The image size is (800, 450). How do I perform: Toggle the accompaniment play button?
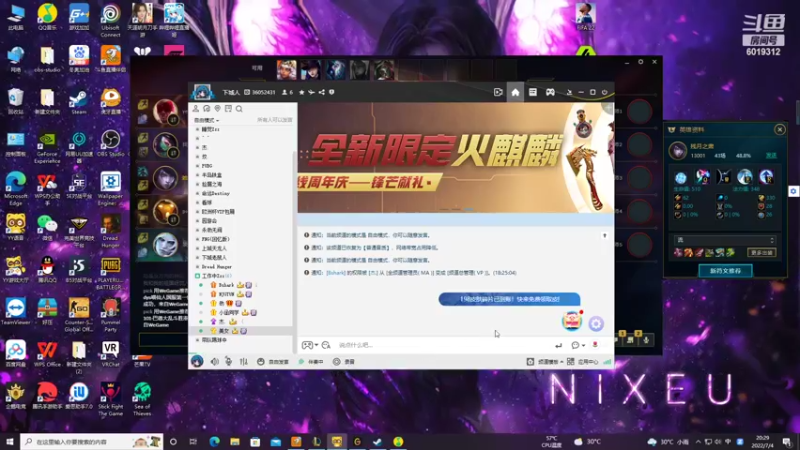click(311, 361)
